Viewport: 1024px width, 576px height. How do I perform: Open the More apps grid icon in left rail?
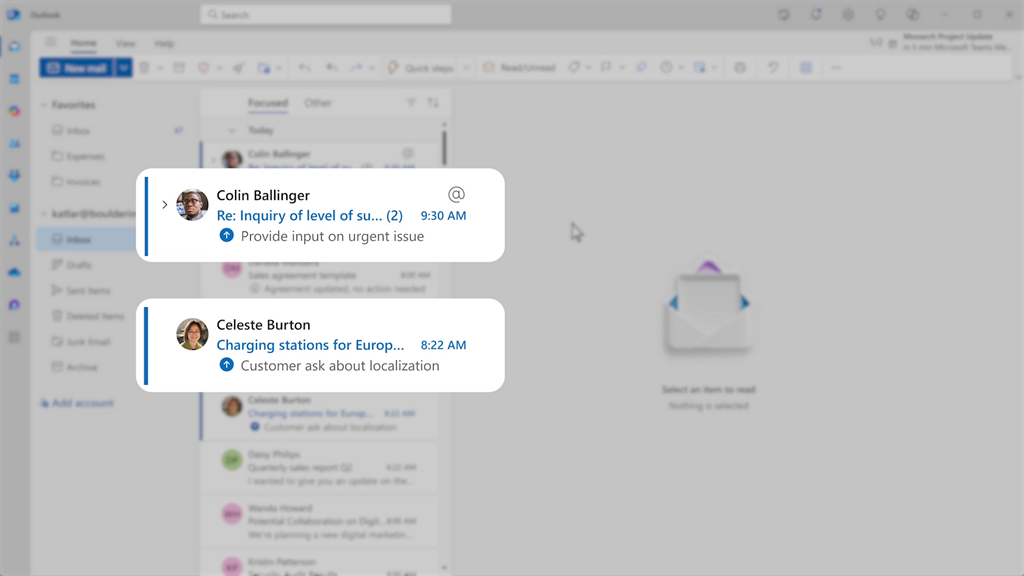(14, 337)
